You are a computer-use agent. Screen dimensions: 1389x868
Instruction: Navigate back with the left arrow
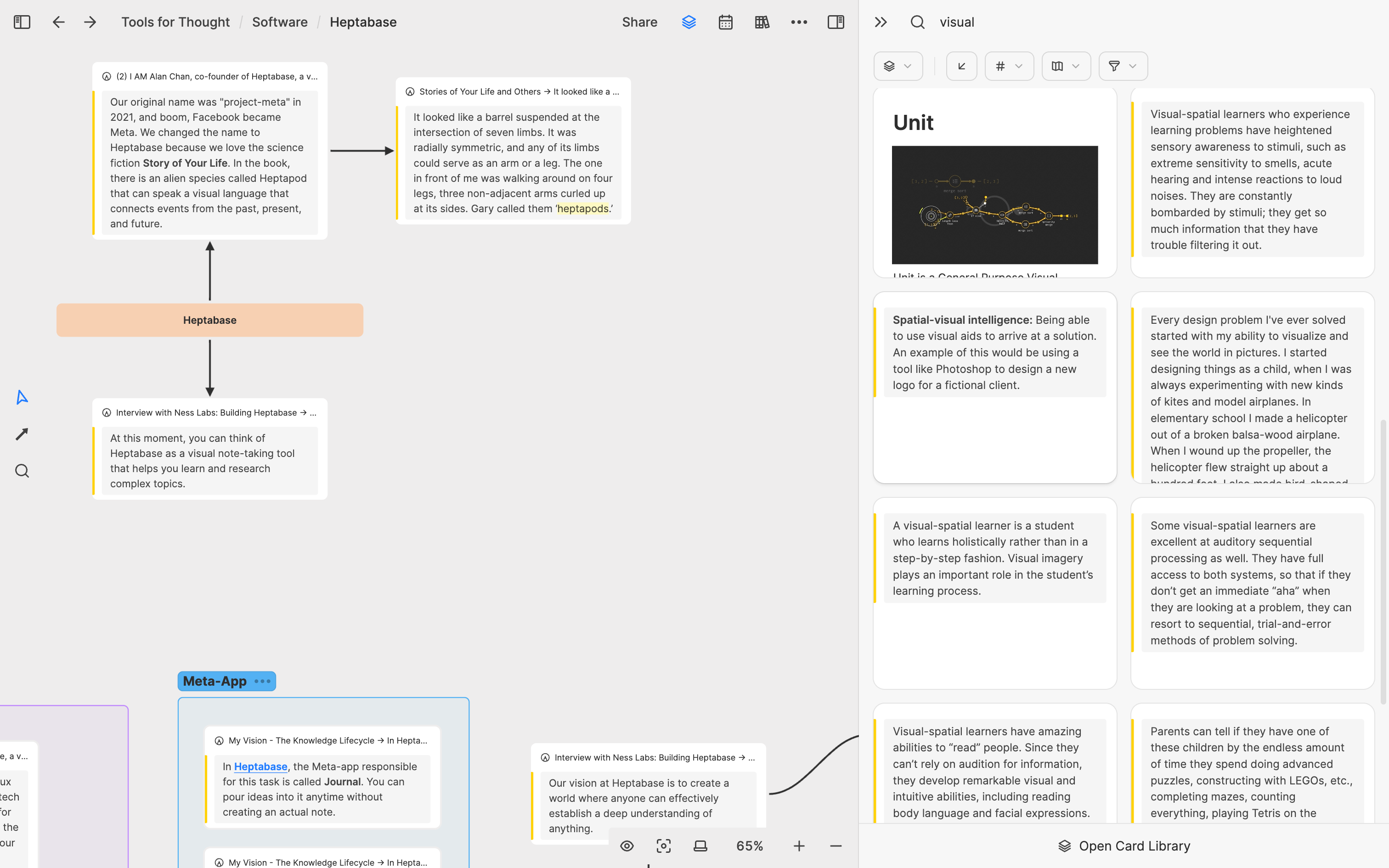[x=58, y=22]
